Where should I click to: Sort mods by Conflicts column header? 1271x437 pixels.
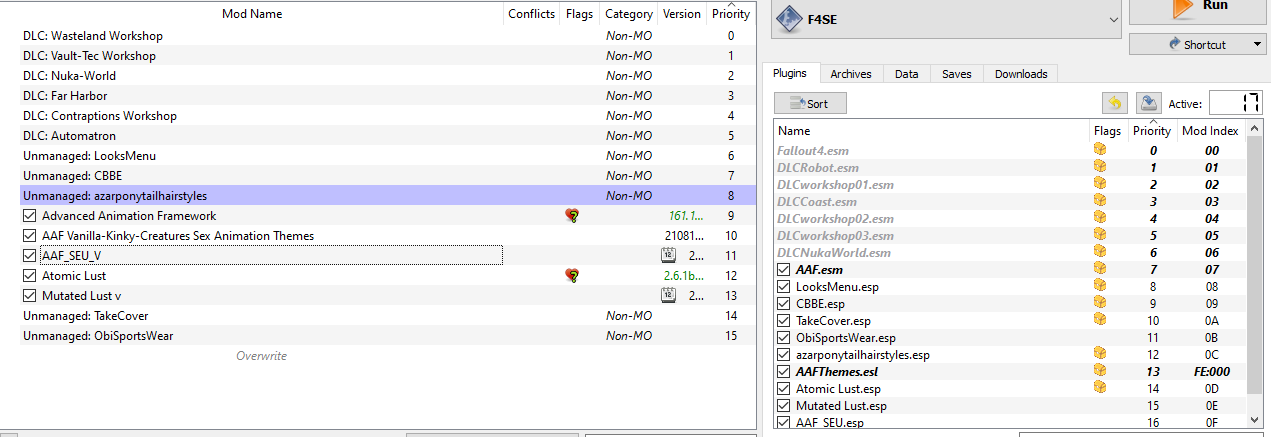pyautogui.click(x=531, y=14)
